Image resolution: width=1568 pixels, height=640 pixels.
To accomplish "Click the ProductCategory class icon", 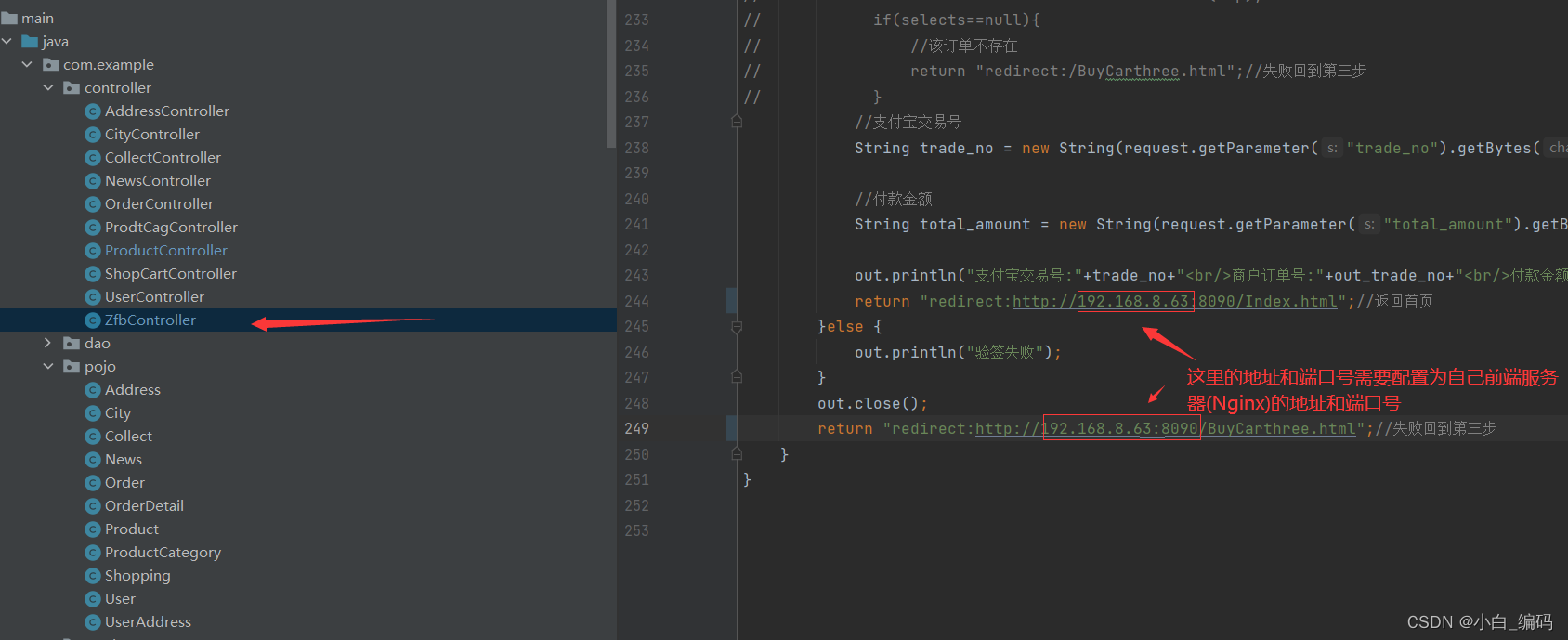I will [x=92, y=553].
